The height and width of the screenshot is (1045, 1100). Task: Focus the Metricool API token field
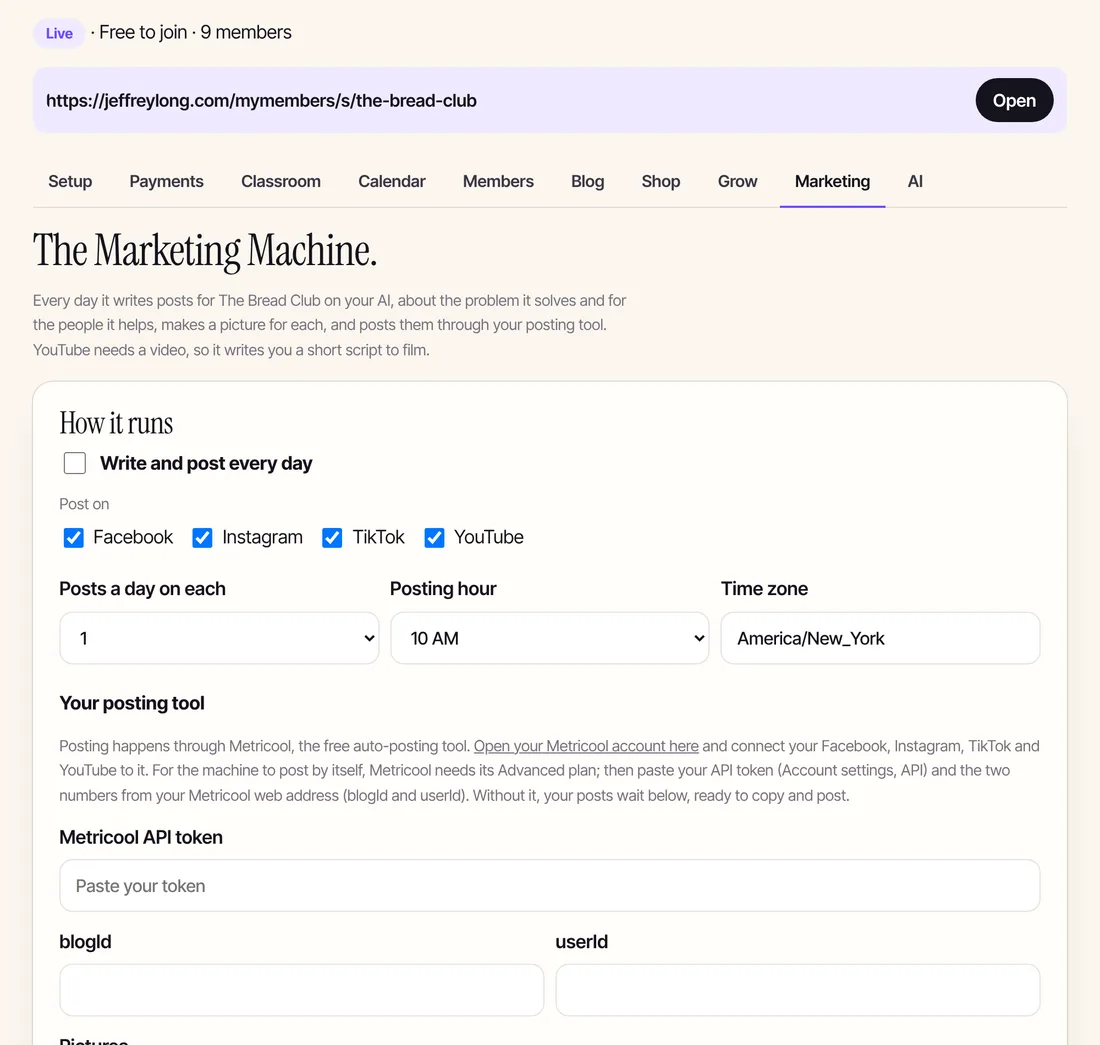click(x=549, y=886)
